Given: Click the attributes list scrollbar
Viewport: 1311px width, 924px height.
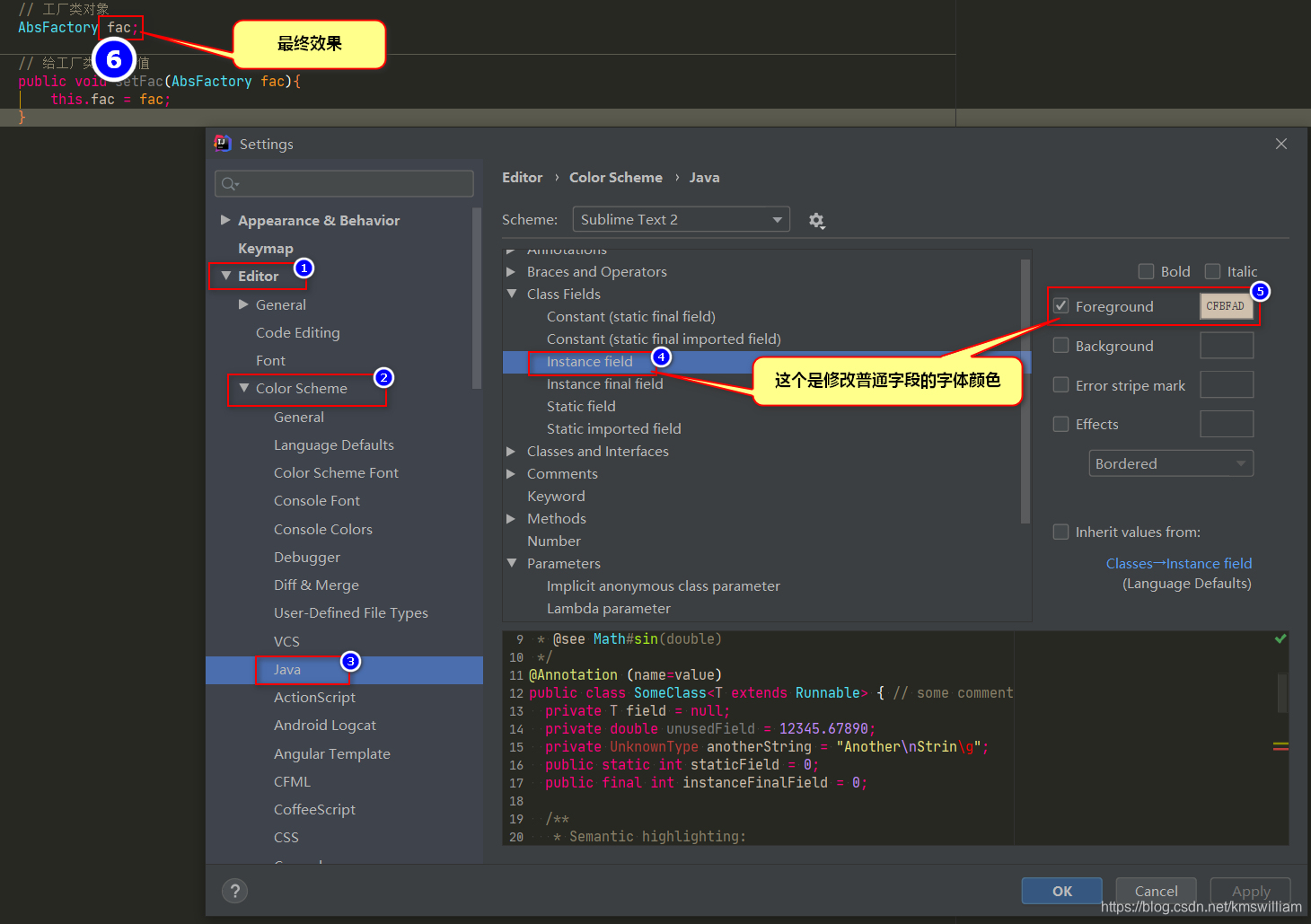Looking at the screenshot, I should [1025, 391].
